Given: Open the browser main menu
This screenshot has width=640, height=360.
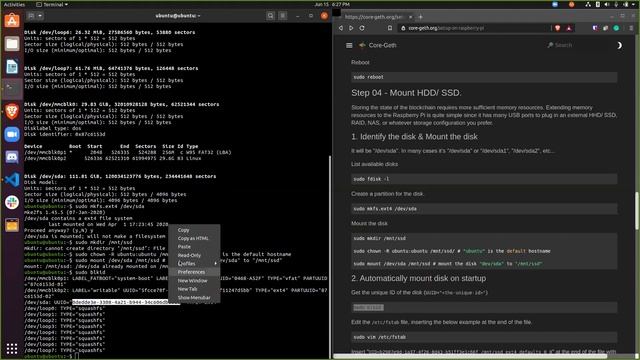Looking at the screenshot, I should click(x=631, y=28).
